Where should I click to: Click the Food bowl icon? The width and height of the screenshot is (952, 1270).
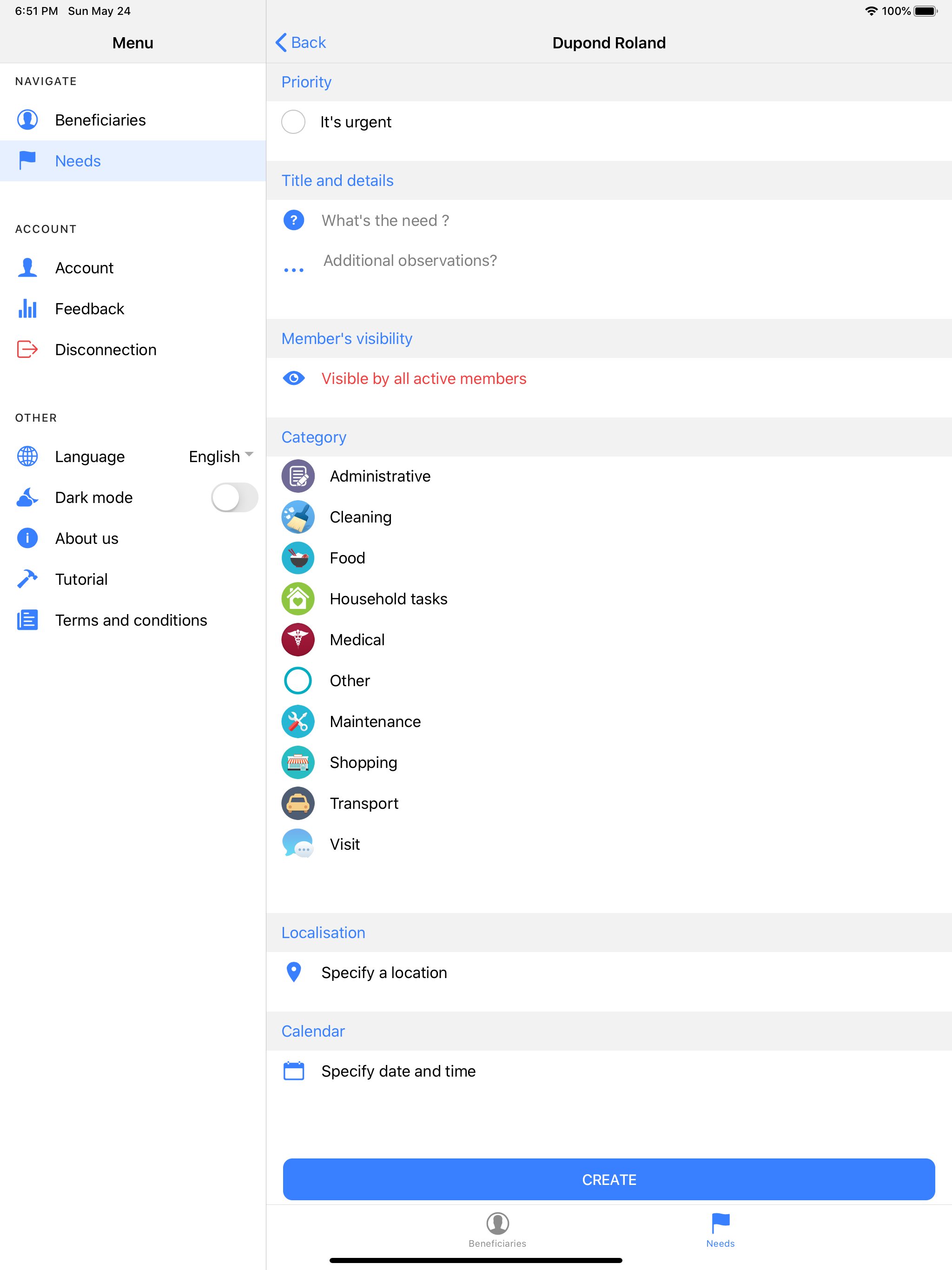pos(298,557)
